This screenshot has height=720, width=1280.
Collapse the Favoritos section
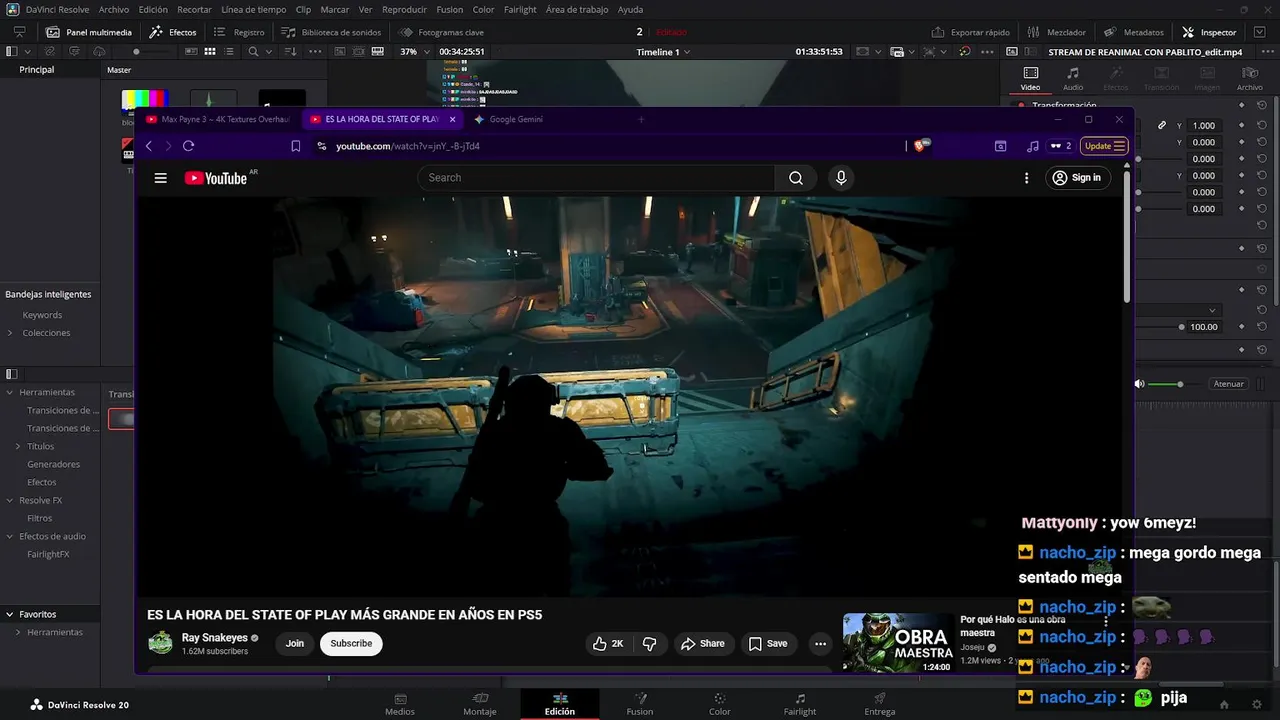click(10, 614)
